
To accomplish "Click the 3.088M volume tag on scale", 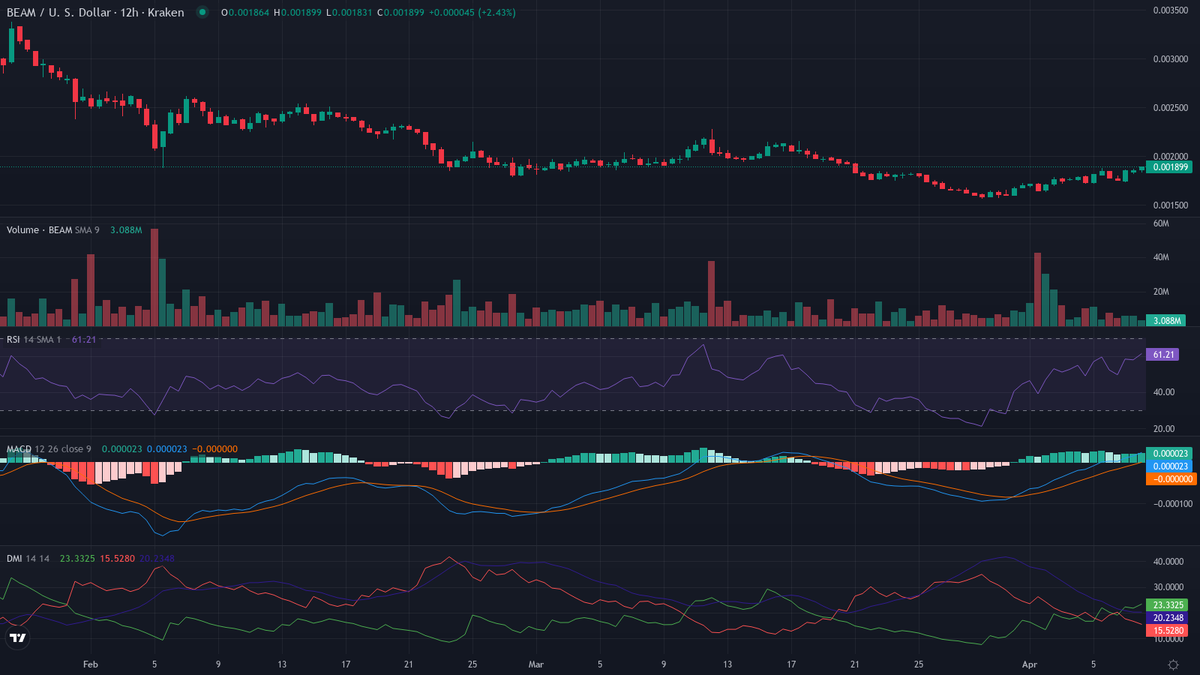I will click(1164, 320).
